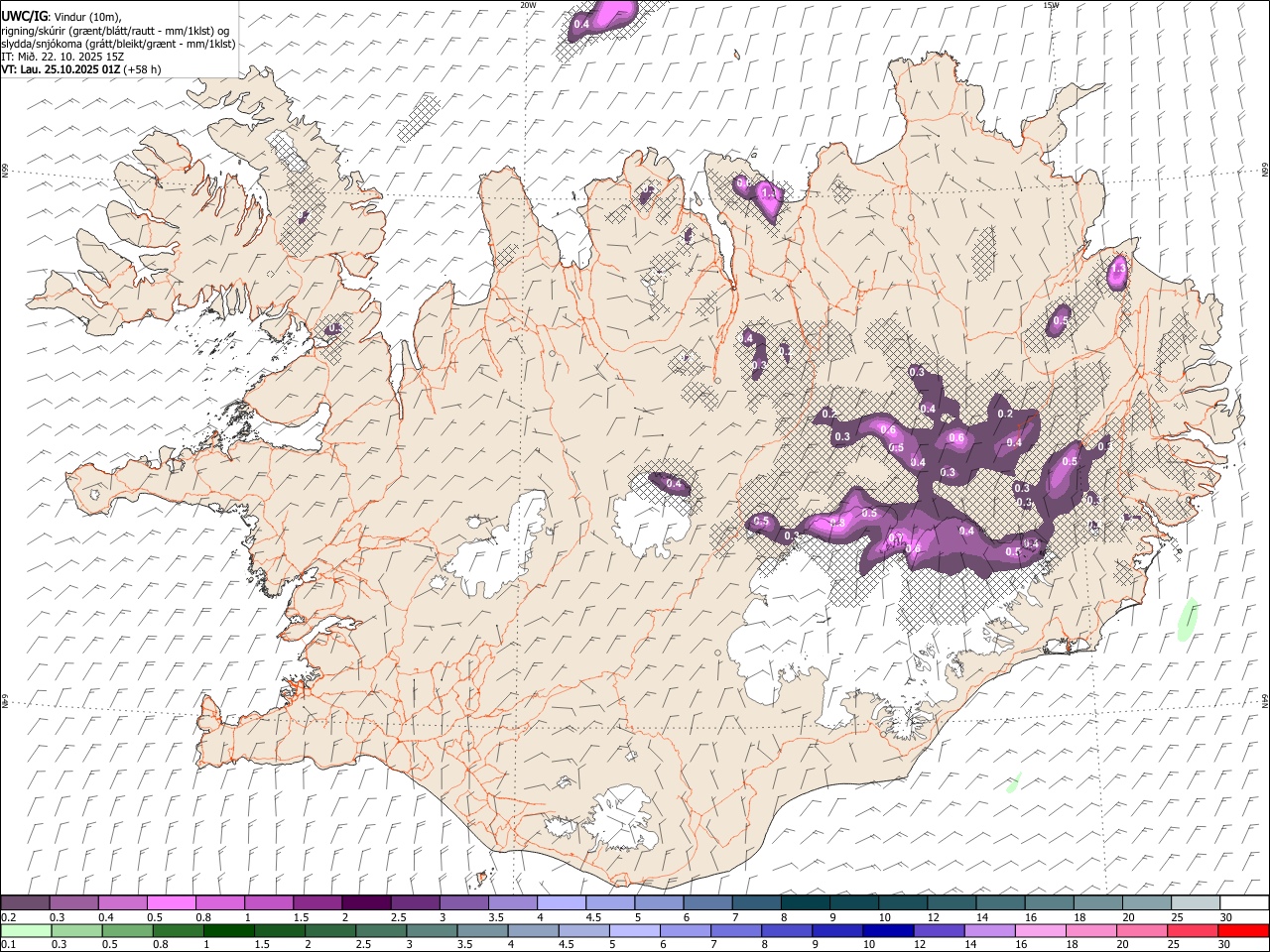Pick the upper scale swatch between 16 and 18
The width and height of the screenshot is (1270, 952).
coord(1050,902)
